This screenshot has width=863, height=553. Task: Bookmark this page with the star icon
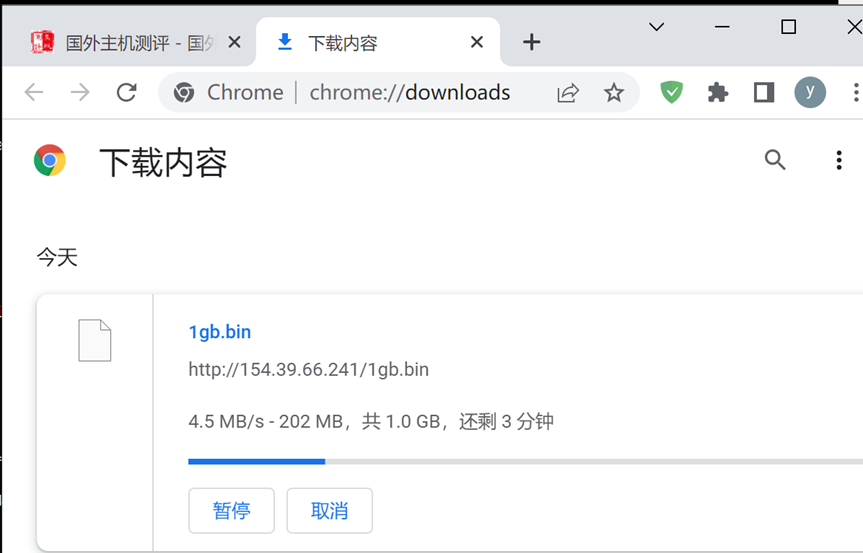click(x=614, y=92)
